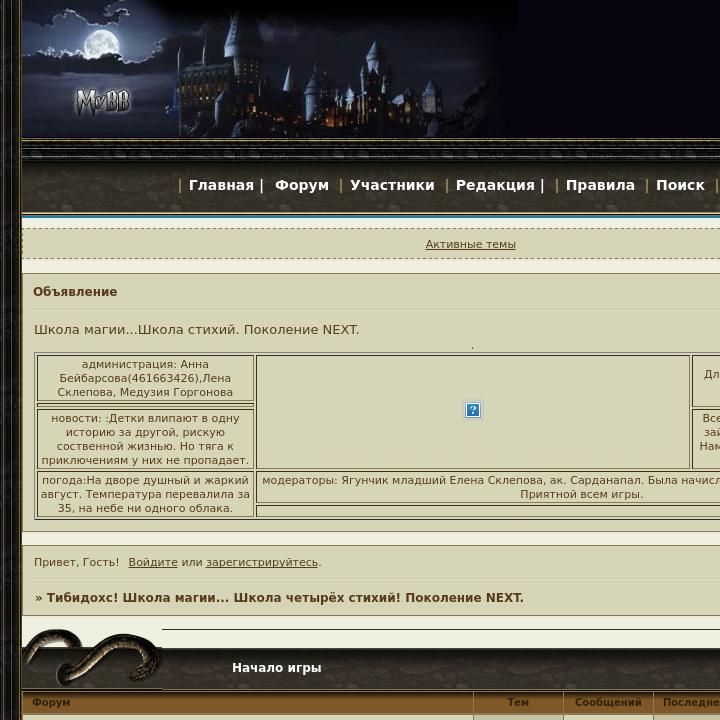Open the Поиск menu item

(680, 185)
